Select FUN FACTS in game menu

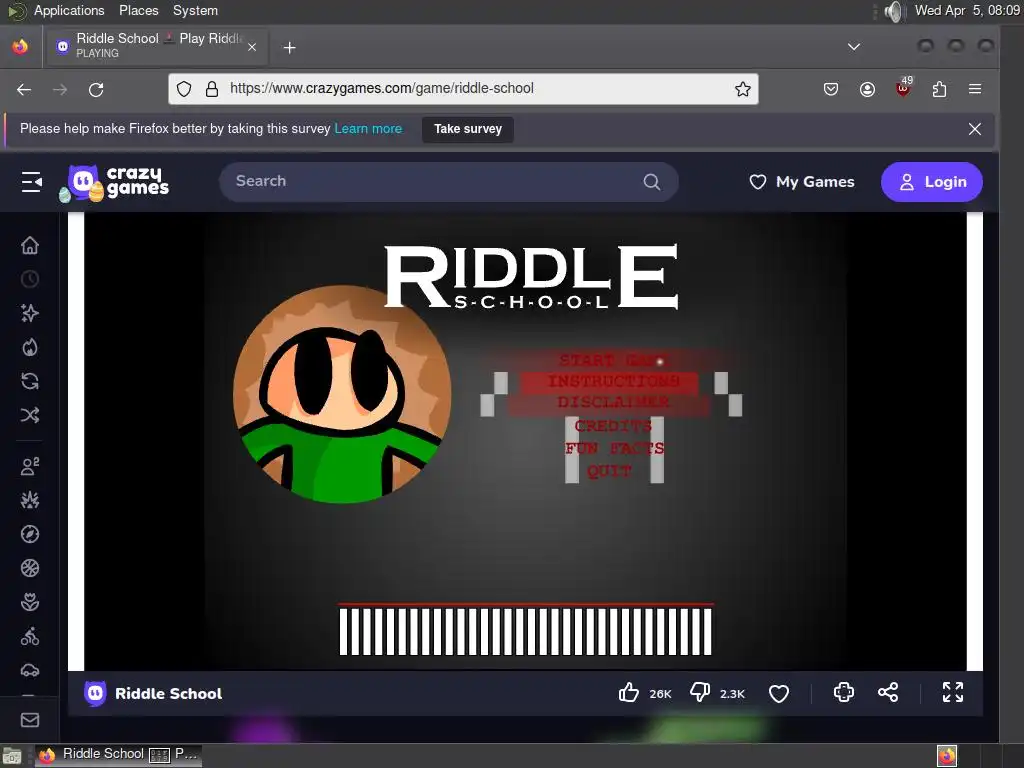(614, 448)
